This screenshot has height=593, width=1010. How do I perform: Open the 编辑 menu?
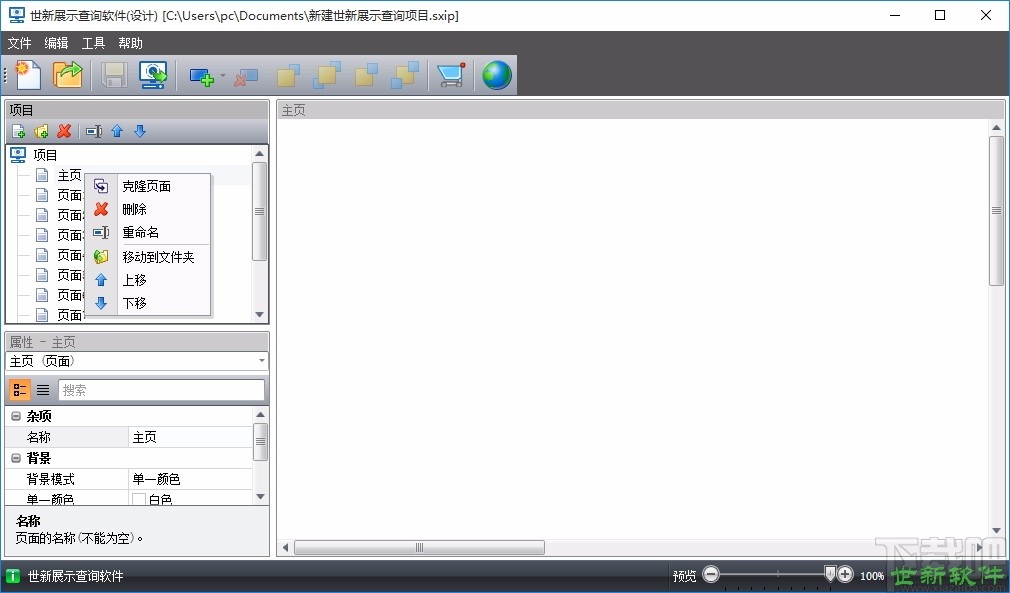[x=57, y=43]
